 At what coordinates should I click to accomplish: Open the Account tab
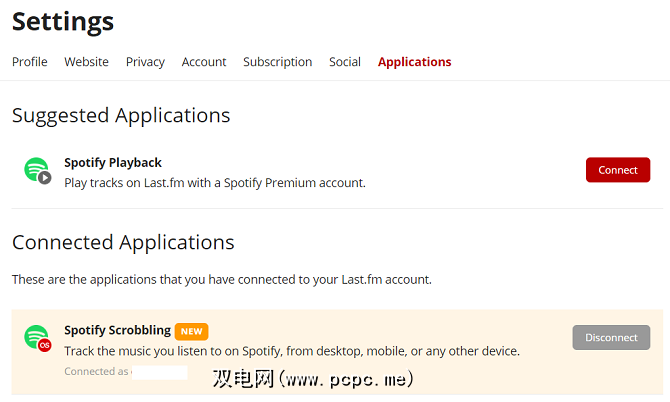204,62
